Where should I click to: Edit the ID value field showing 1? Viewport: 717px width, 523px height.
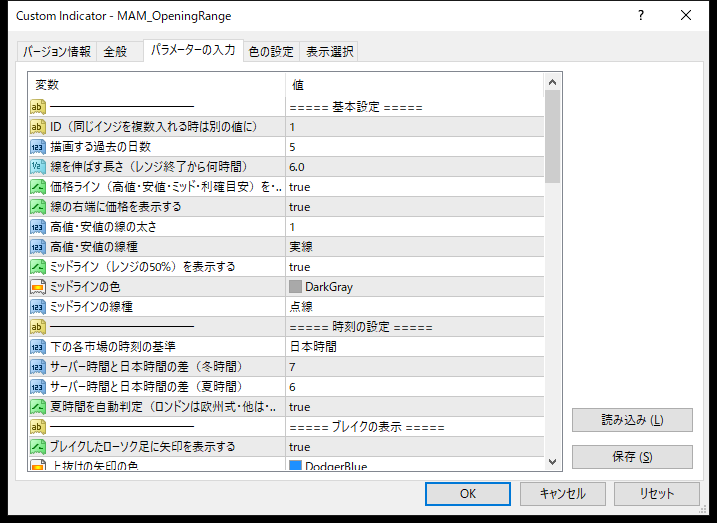(x=415, y=127)
